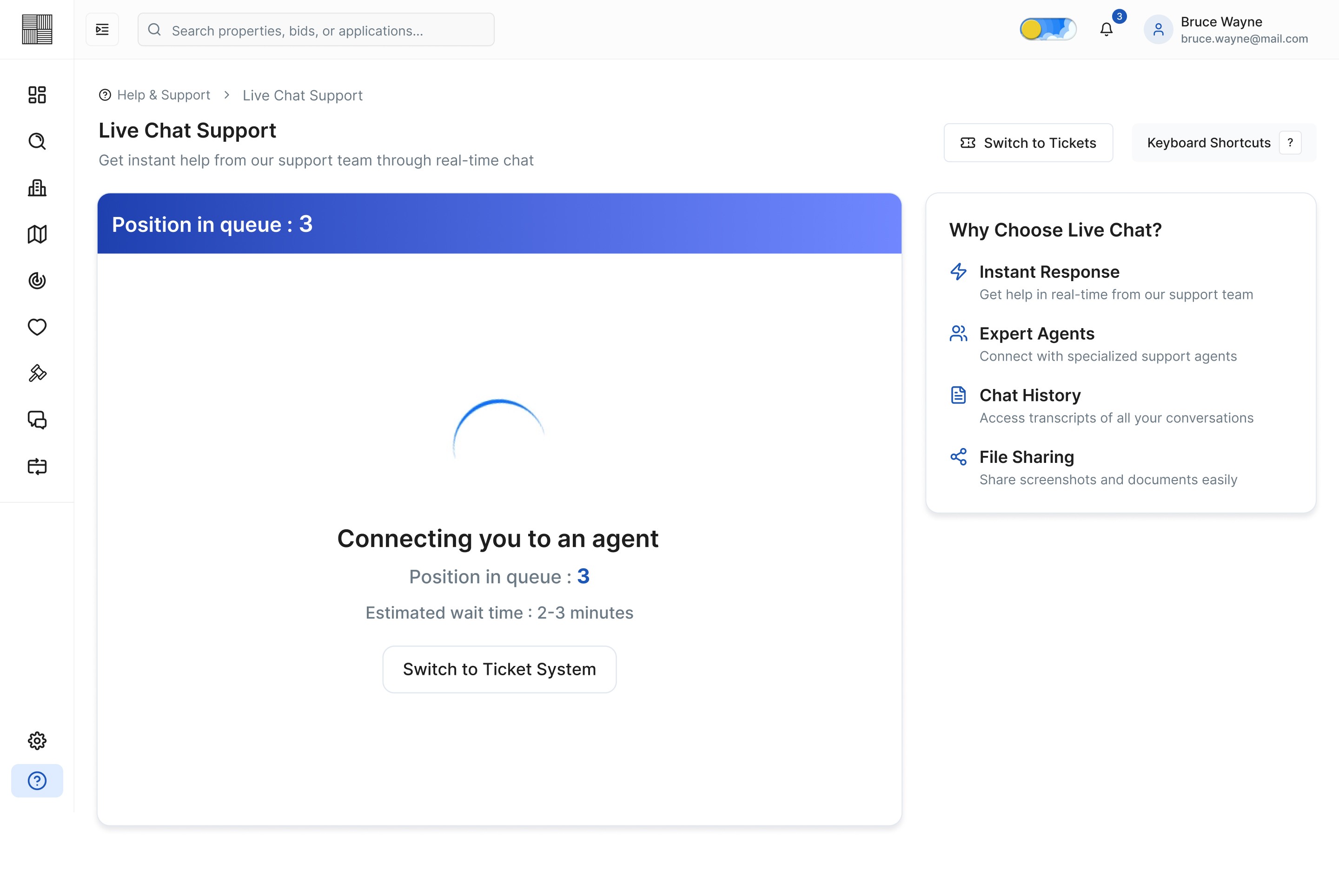Open the building properties icon in sidebar
This screenshot has height=896, width=1339.
(37, 188)
